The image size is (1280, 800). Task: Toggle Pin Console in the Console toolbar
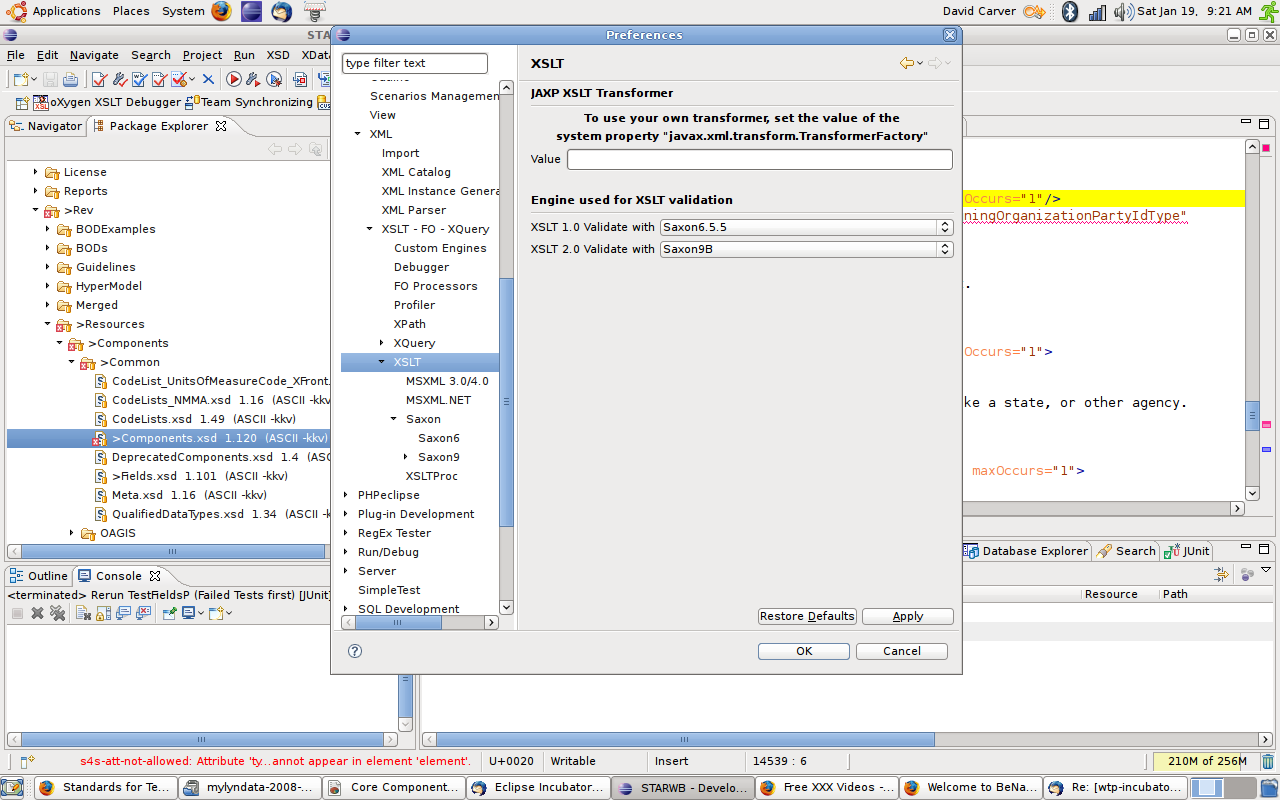pos(170,613)
